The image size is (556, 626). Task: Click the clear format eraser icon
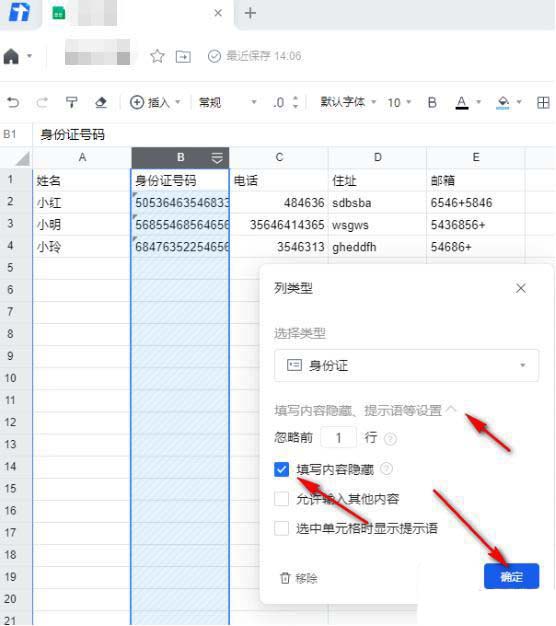[x=101, y=103]
